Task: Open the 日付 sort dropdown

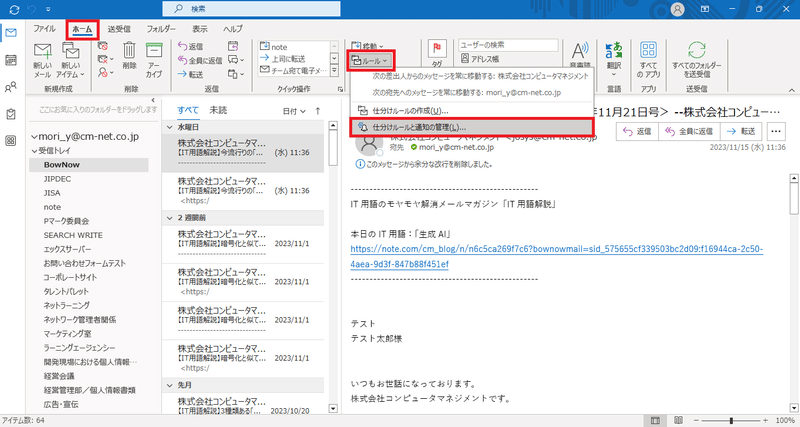Action: tap(294, 111)
